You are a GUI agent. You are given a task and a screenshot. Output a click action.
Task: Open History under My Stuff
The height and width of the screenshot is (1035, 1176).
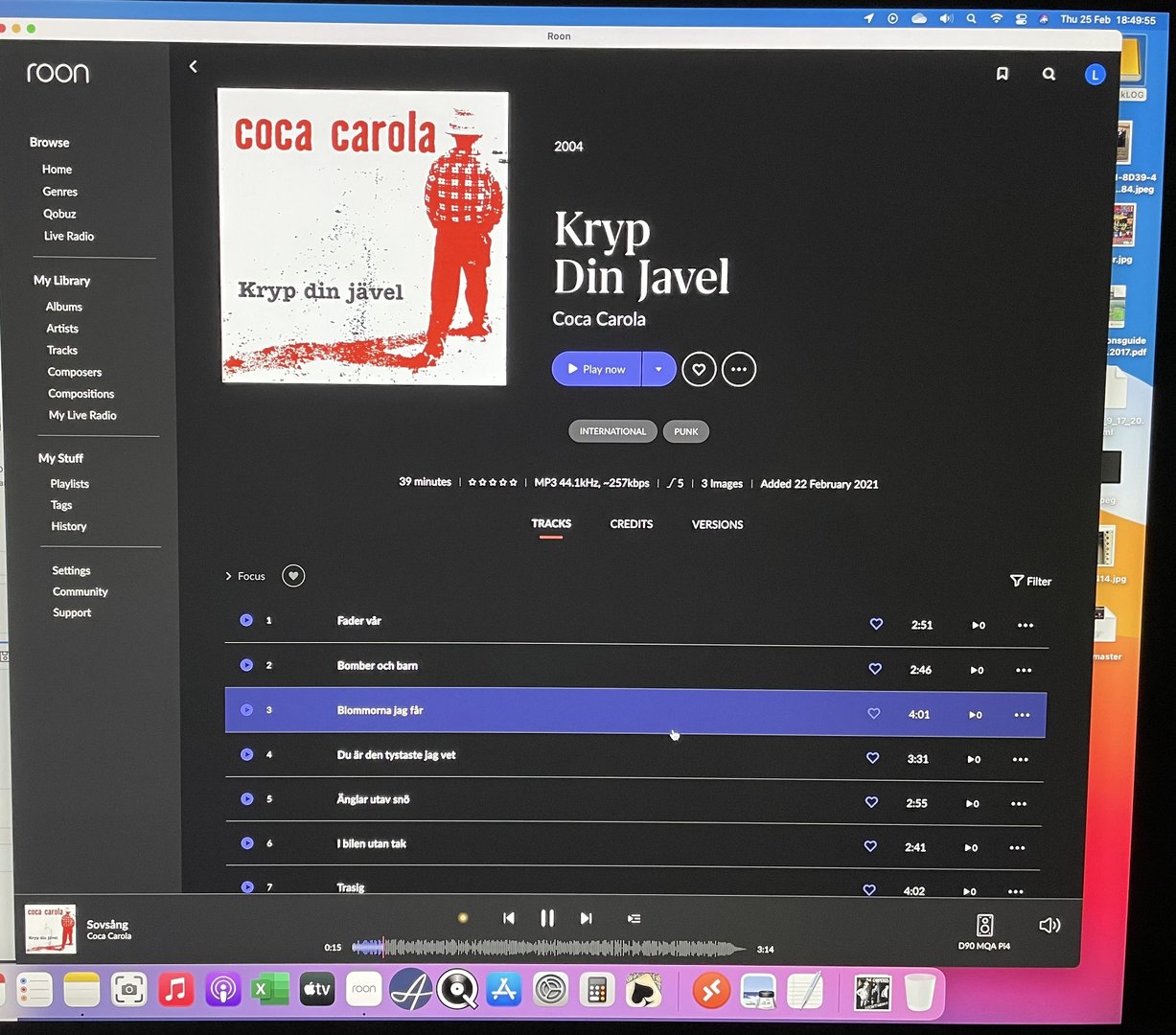tap(69, 526)
